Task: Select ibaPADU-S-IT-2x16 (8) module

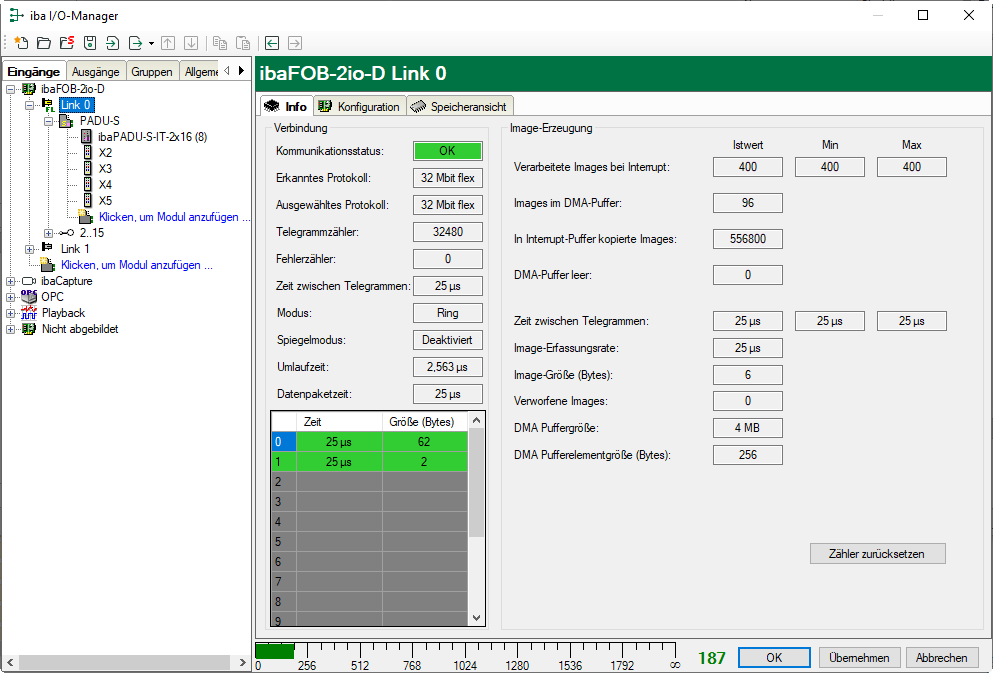Action: pyautogui.click(x=152, y=137)
